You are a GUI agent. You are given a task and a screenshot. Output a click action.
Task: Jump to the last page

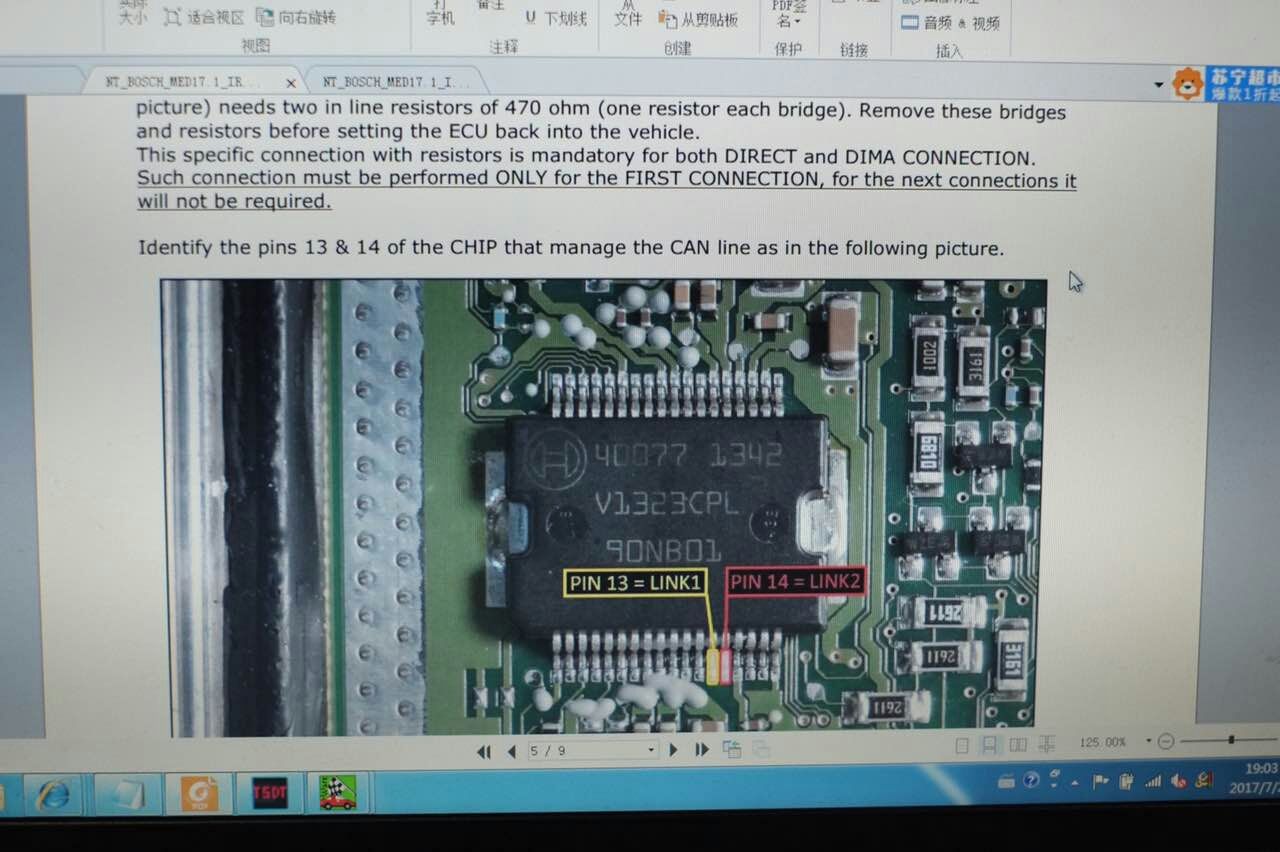[702, 749]
